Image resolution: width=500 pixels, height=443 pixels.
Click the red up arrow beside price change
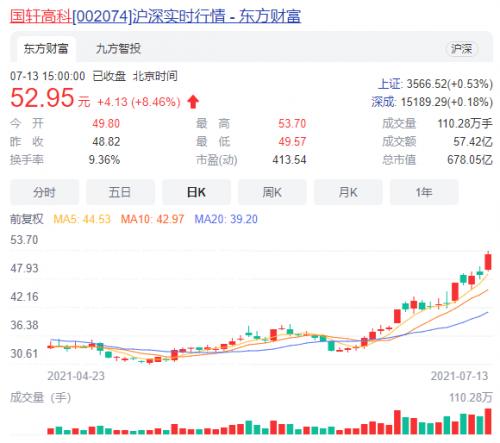[x=193, y=102]
